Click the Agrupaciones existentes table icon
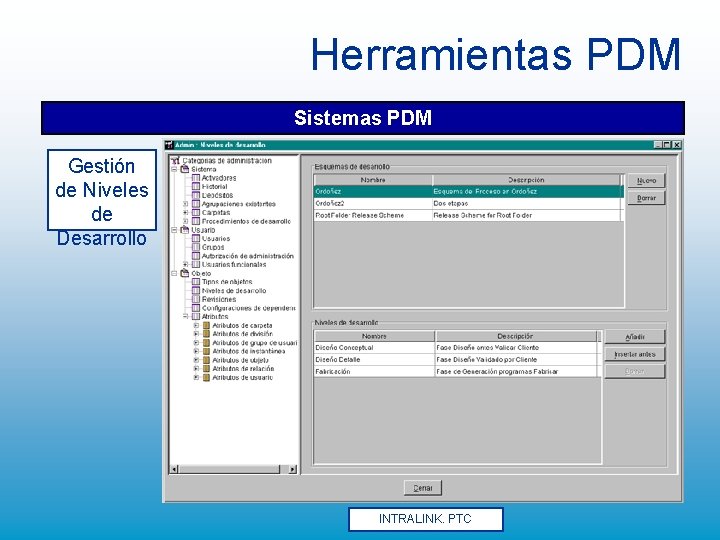 click(196, 204)
